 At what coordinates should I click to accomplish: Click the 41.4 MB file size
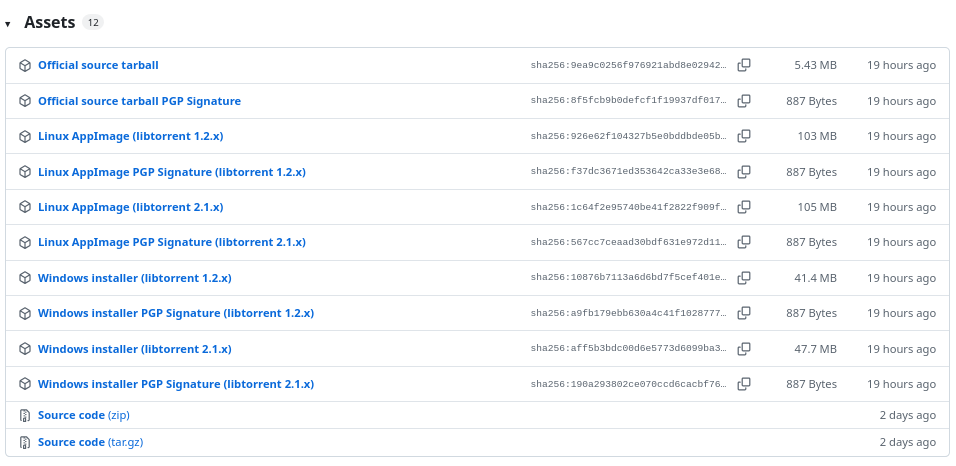click(815, 278)
